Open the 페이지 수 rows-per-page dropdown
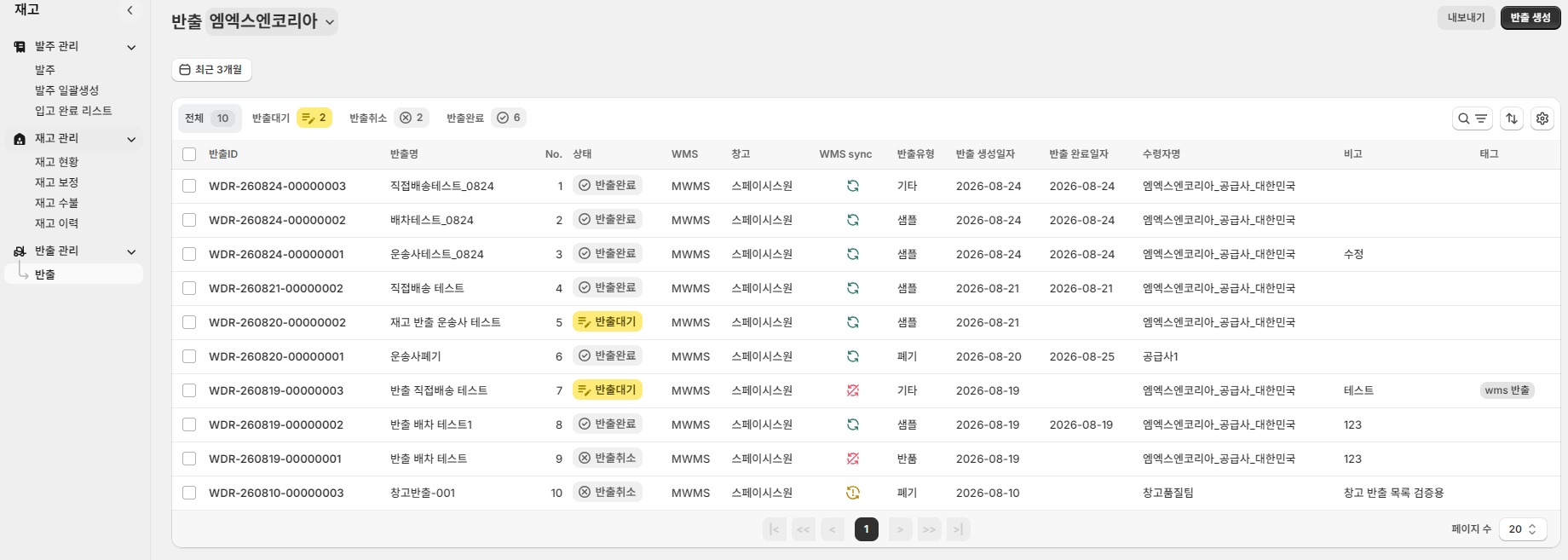The width and height of the screenshot is (1568, 560). click(x=1522, y=529)
